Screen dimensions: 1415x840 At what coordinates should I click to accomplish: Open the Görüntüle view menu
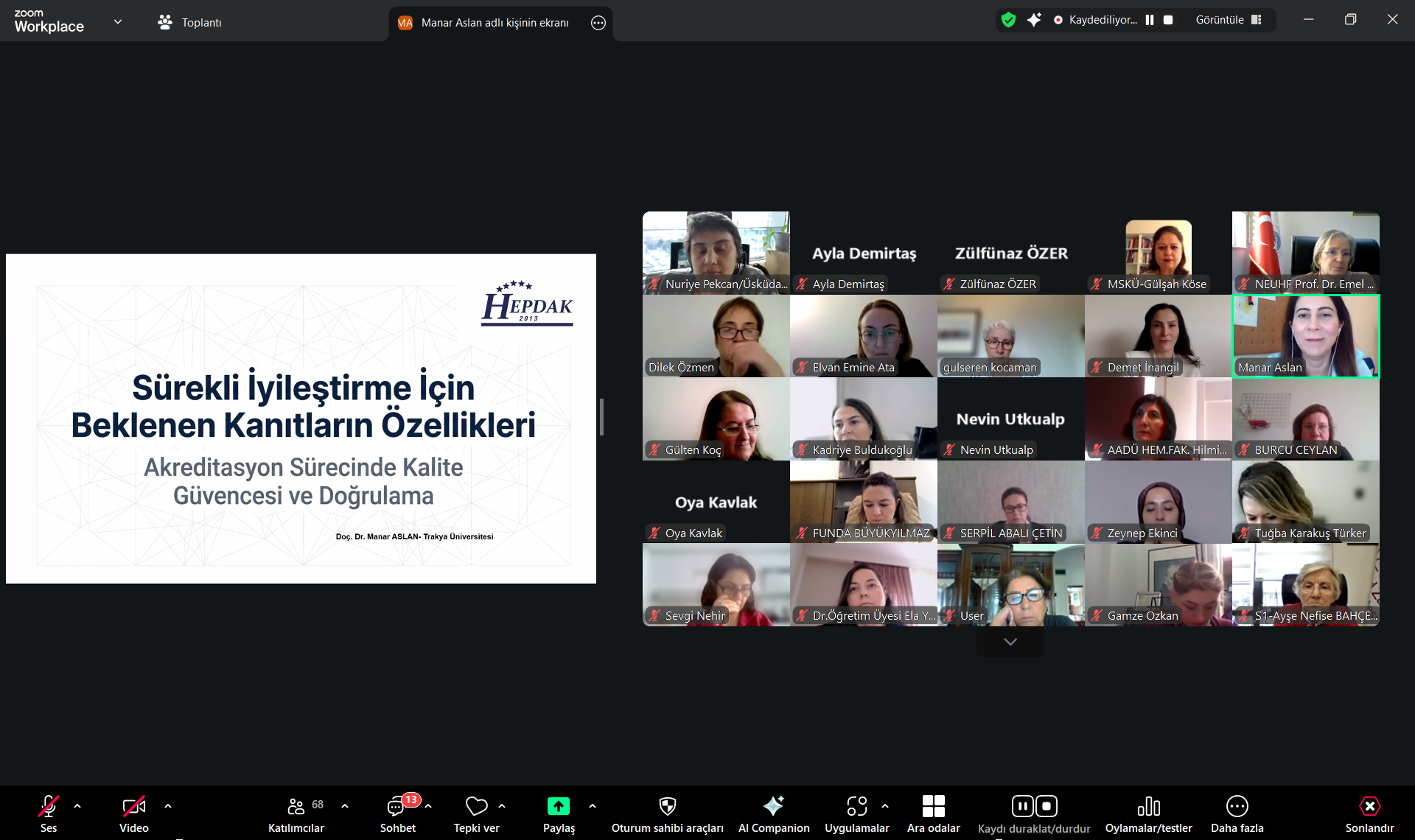1228,20
